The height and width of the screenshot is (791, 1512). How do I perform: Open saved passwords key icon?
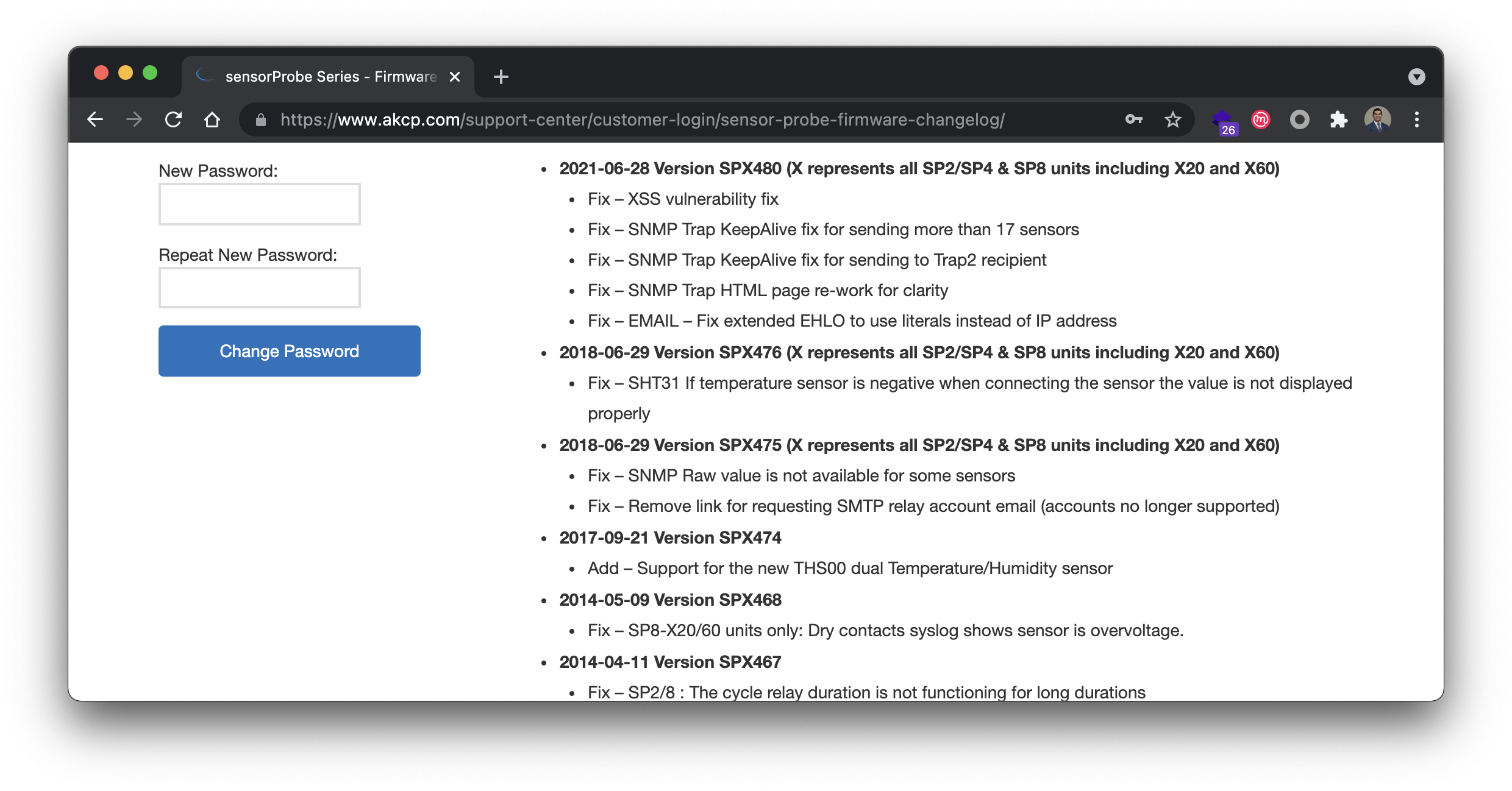pyautogui.click(x=1133, y=119)
